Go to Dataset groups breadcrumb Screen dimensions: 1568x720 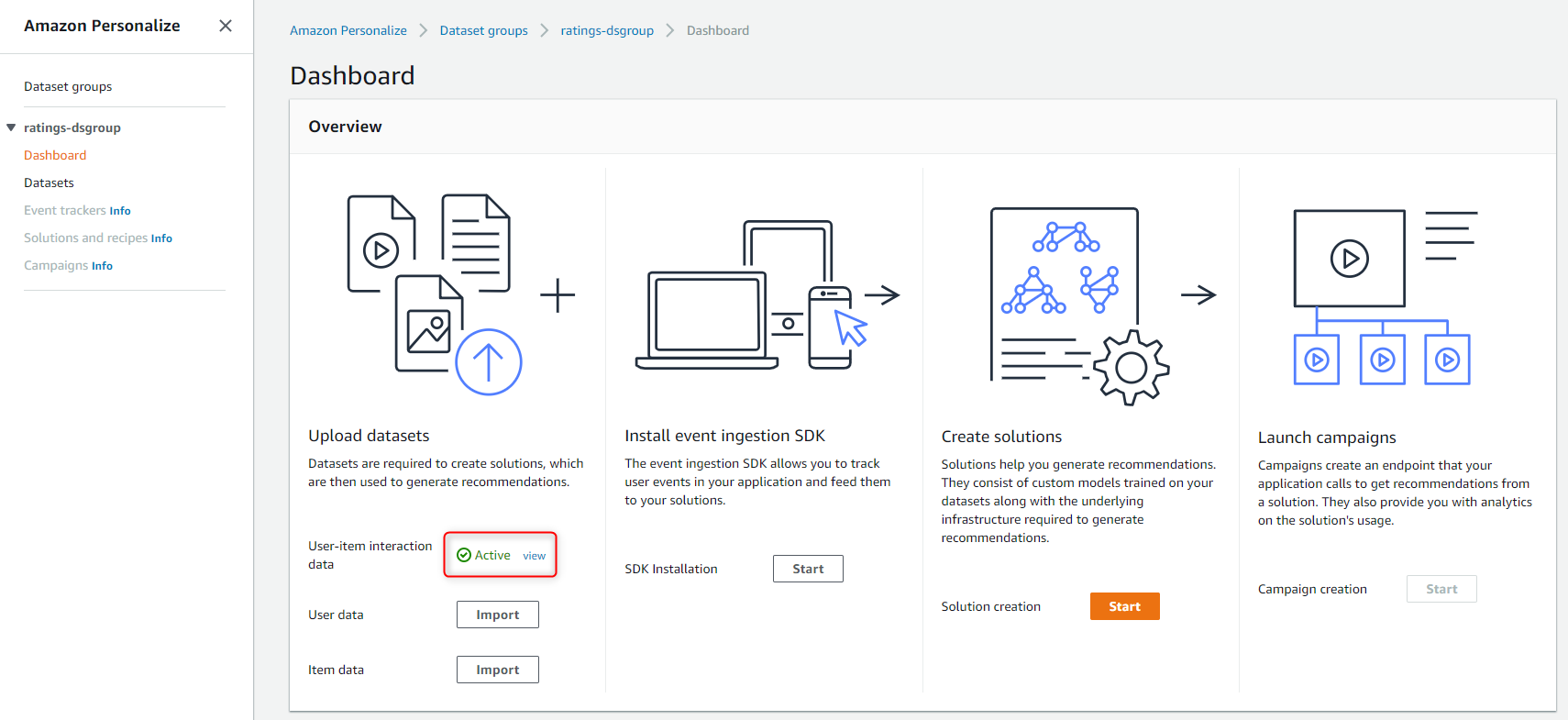point(484,30)
